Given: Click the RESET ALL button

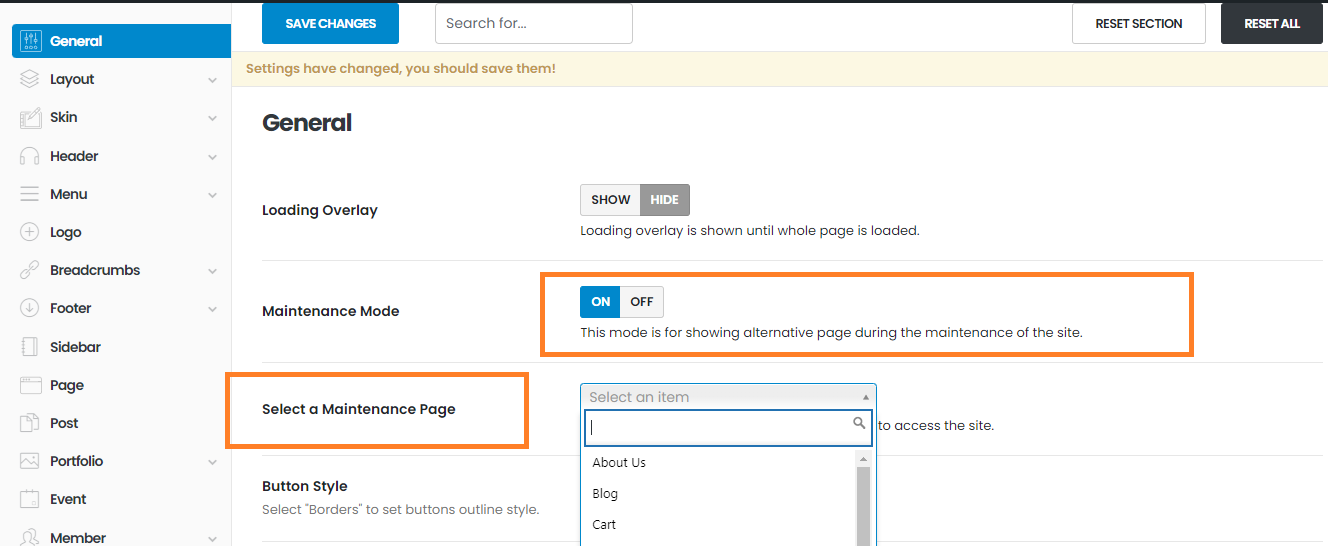Looking at the screenshot, I should click(x=1272, y=24).
